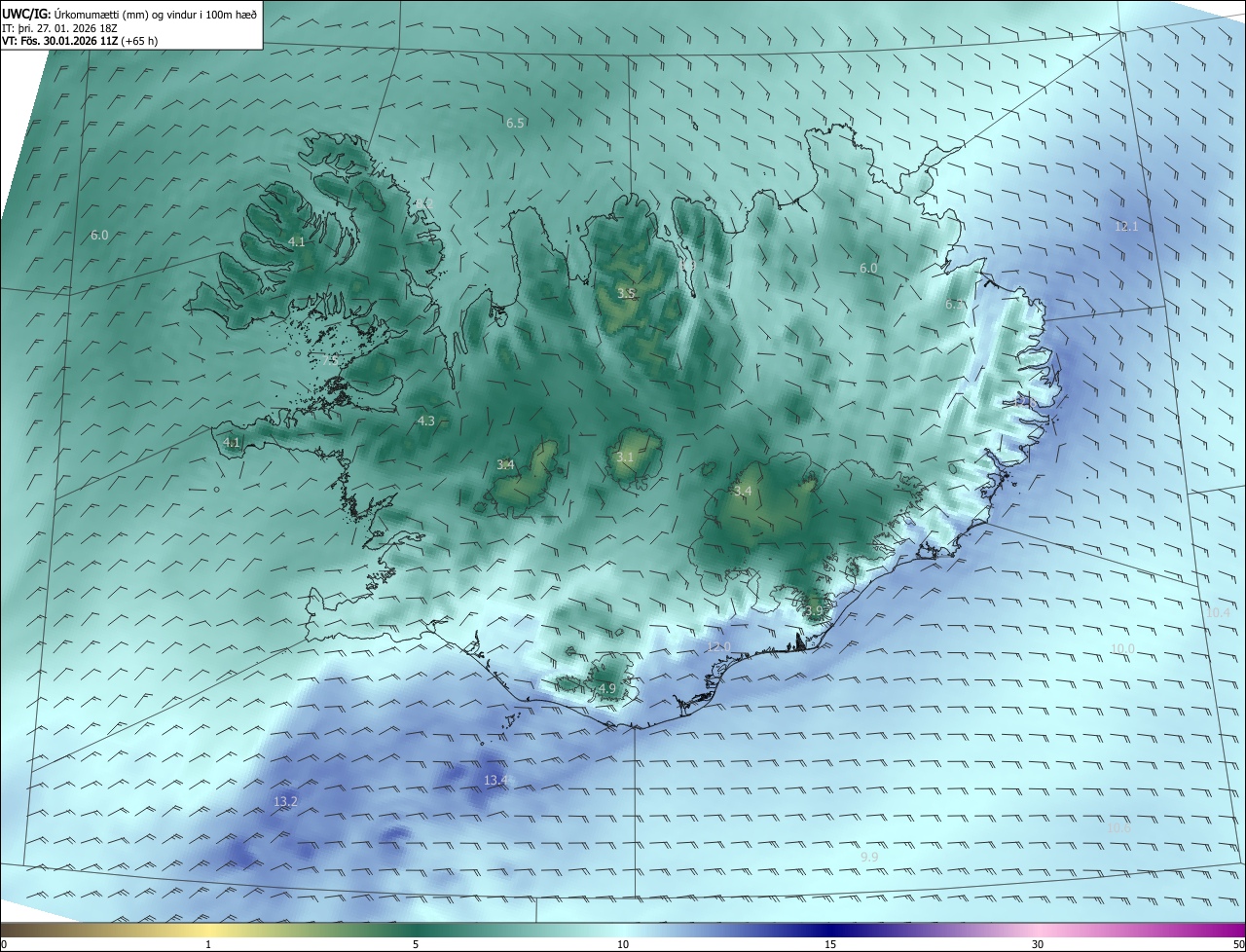This screenshot has height=952, width=1246.
Task: Click the 6.5 value north of Iceland
Action: point(516,123)
